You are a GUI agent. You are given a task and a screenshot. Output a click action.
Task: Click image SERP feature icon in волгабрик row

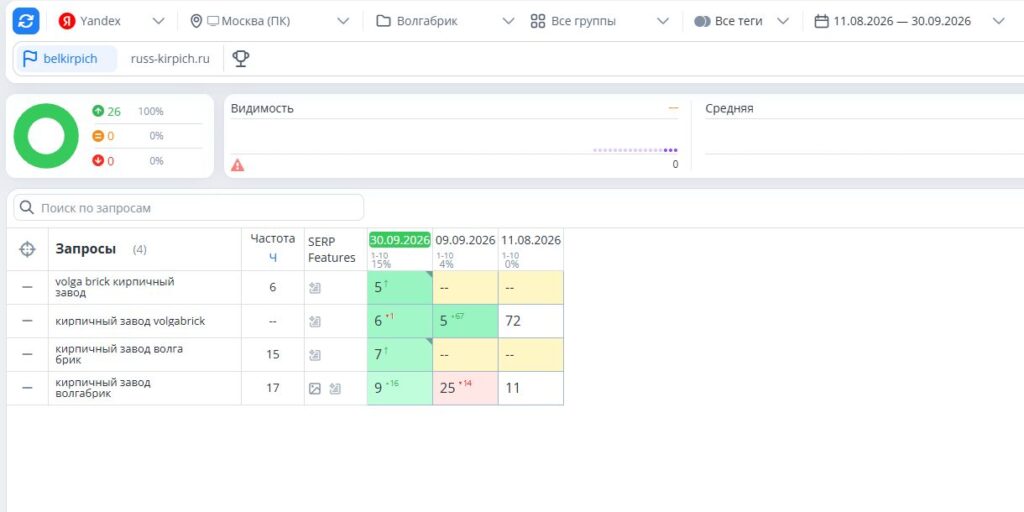pos(315,389)
